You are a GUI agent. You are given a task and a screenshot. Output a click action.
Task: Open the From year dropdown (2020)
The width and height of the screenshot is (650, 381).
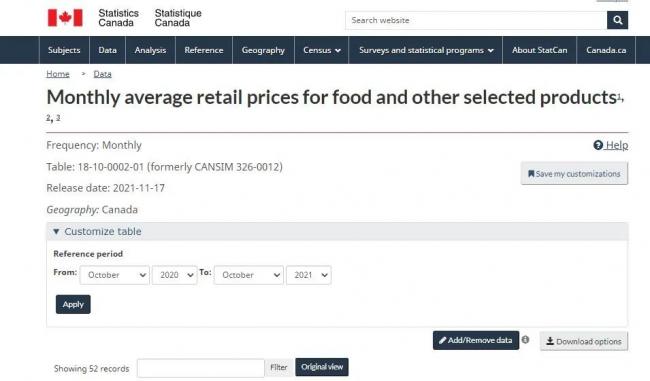(175, 275)
